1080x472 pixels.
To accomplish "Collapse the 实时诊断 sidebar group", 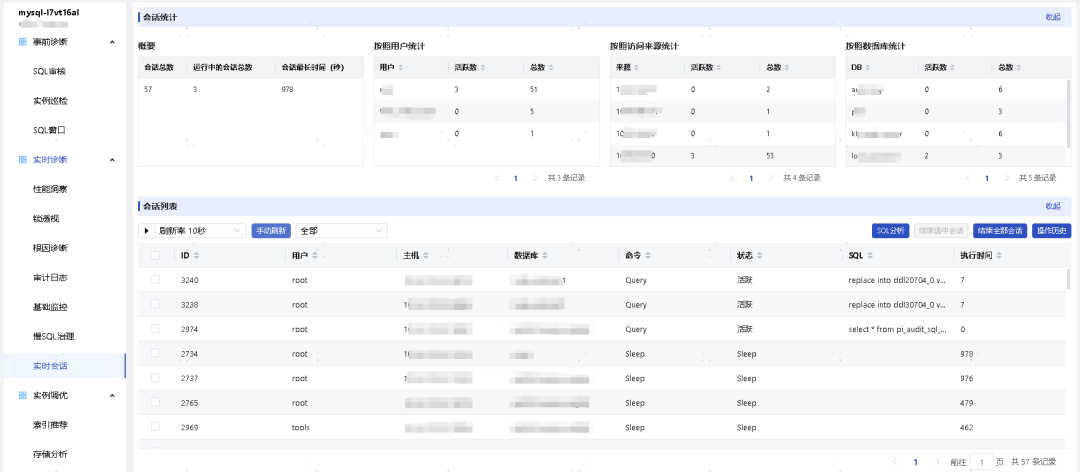I will click(x=112, y=160).
